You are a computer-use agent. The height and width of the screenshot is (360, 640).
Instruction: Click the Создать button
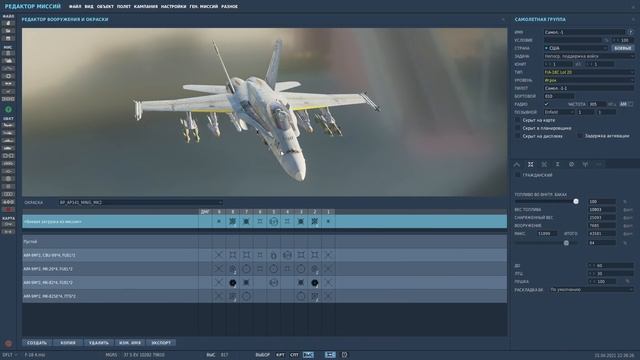pyautogui.click(x=37, y=343)
